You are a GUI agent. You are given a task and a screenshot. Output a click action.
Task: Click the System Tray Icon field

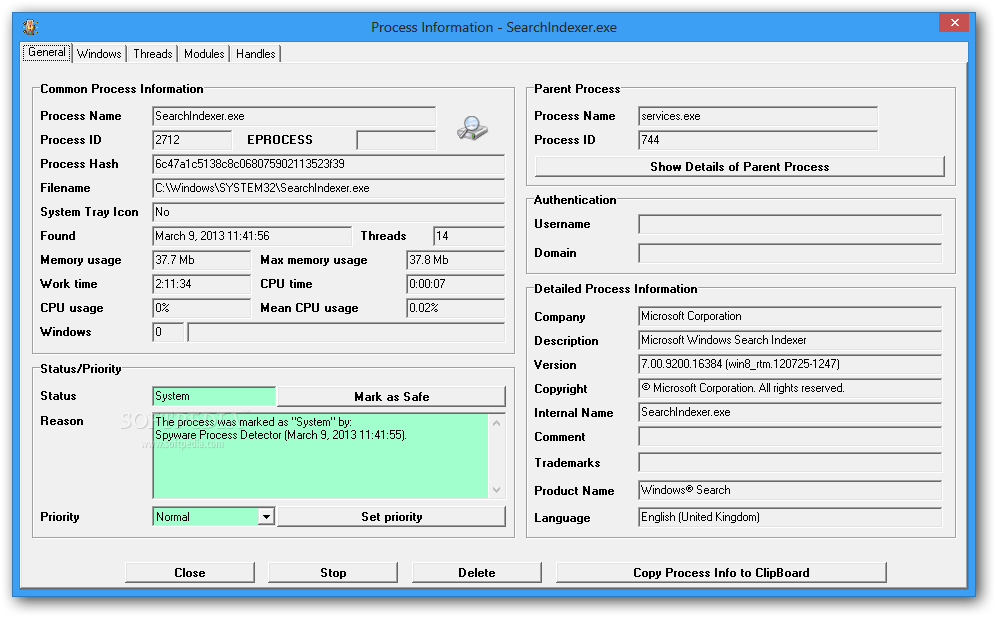[x=328, y=212]
